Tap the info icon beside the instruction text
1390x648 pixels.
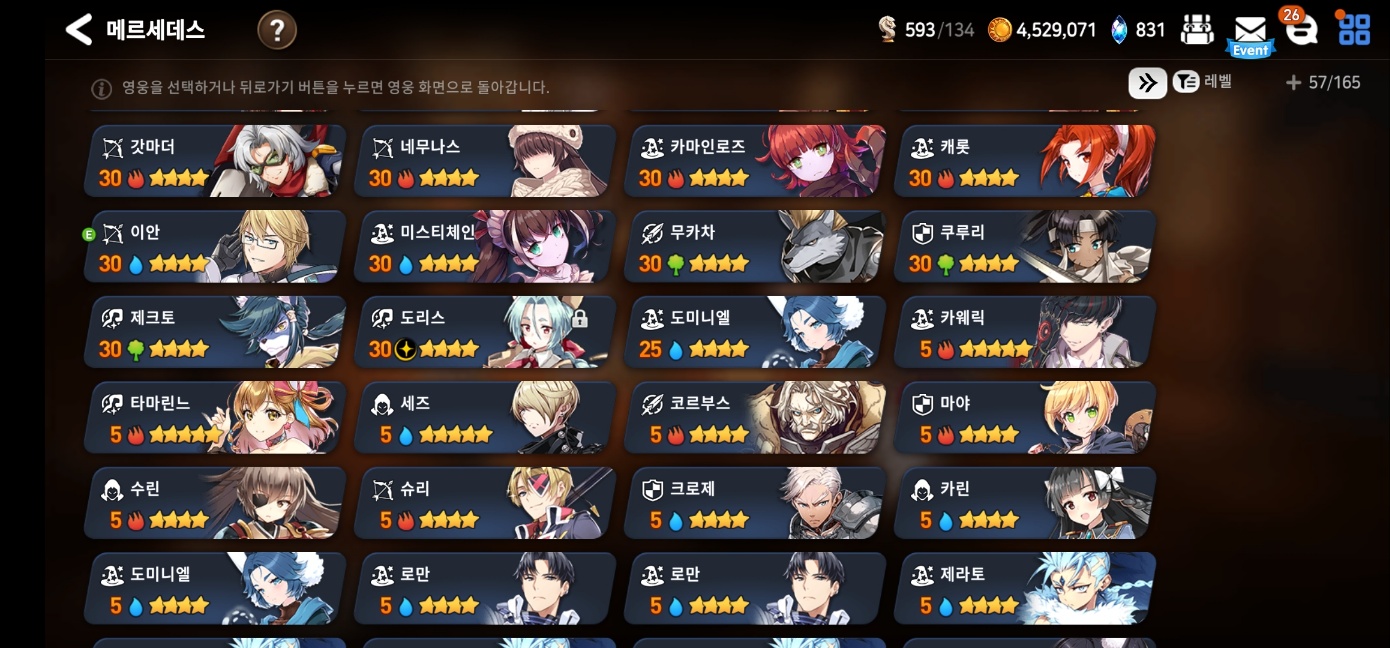pos(101,88)
